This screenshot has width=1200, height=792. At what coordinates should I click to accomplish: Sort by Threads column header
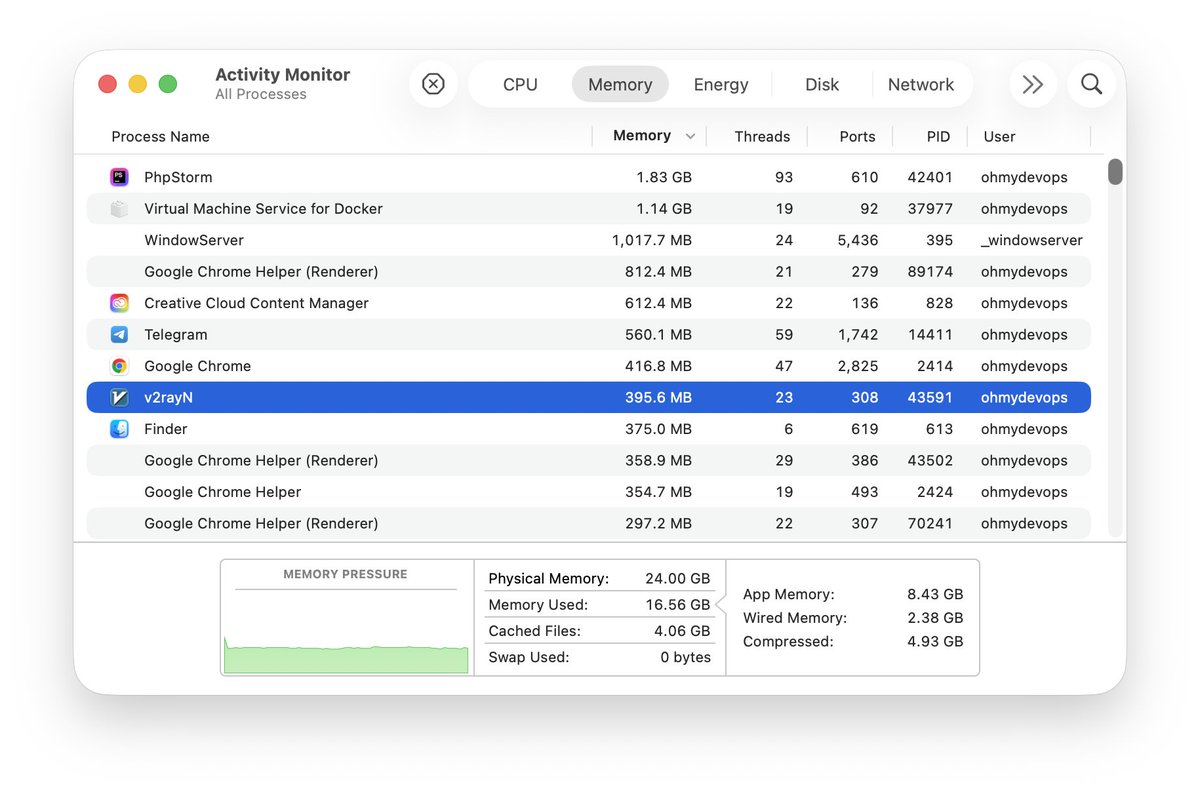[x=762, y=136]
